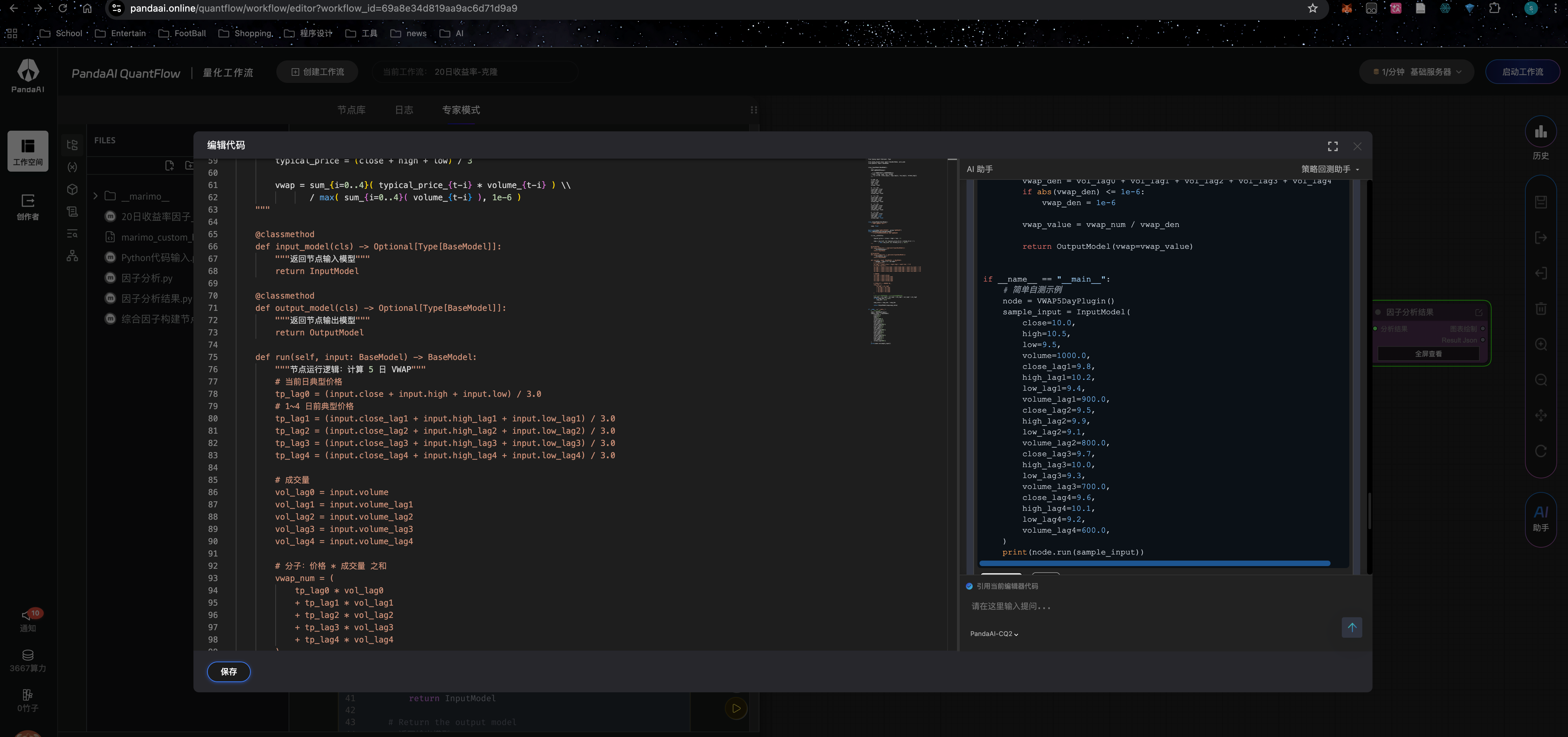Screen dimensions: 1568x737
Task: Open the AI 助手 assistant button
Action: point(1541,519)
